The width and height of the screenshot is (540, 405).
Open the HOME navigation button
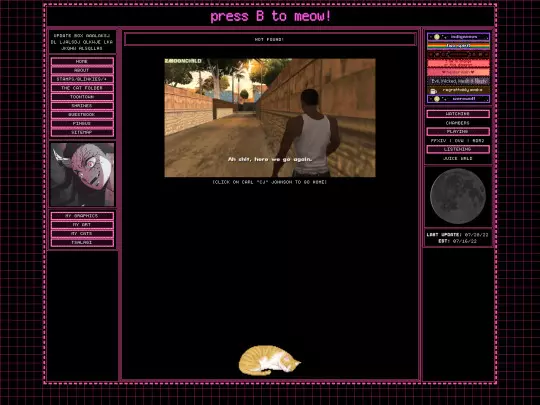(x=82, y=61)
